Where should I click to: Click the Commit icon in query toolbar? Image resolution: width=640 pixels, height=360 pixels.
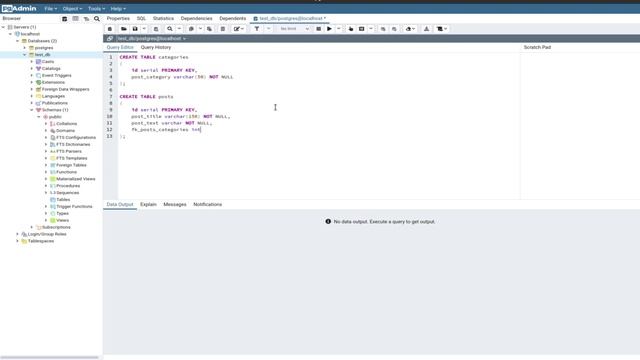click(x=383, y=29)
